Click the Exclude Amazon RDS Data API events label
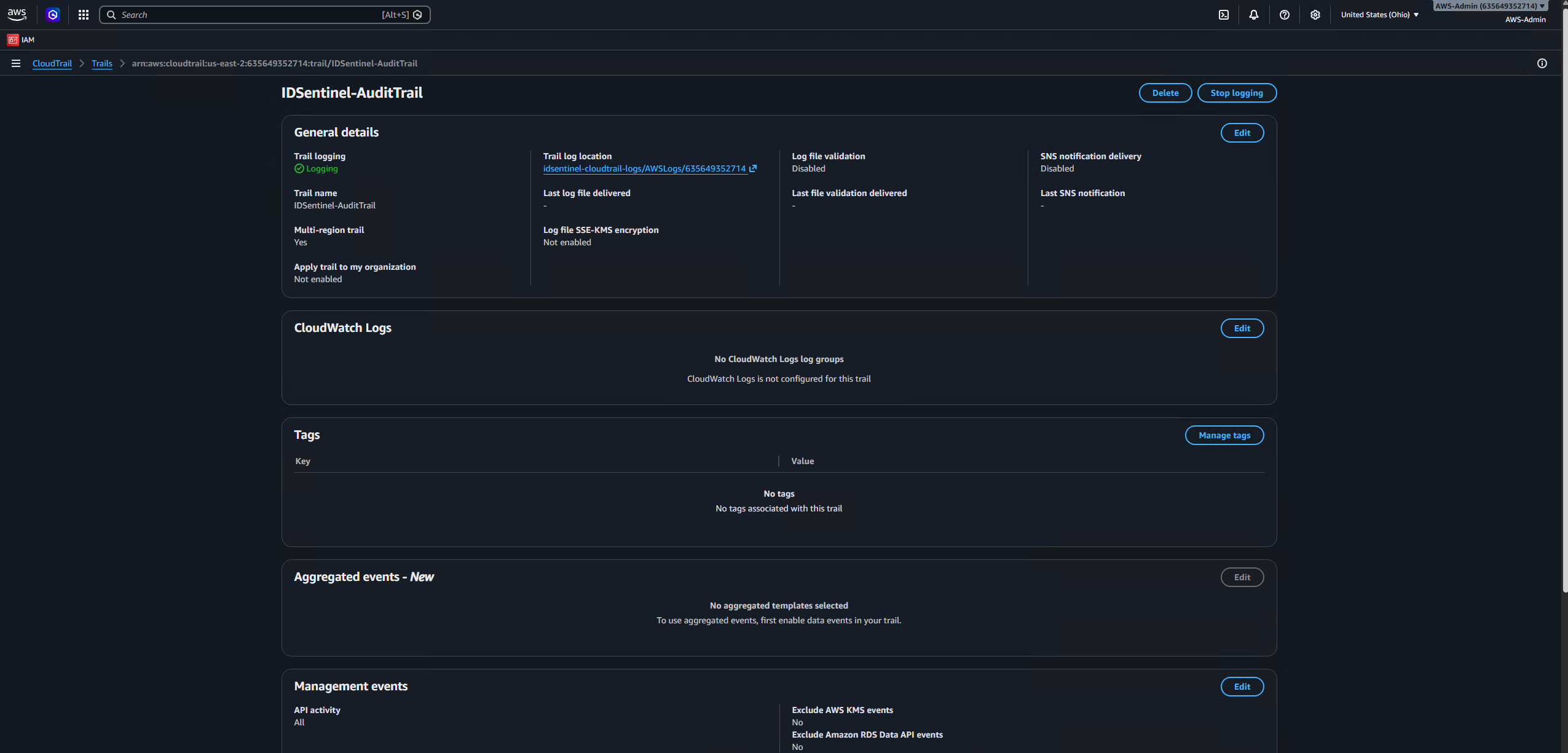1568x753 pixels. click(x=867, y=735)
